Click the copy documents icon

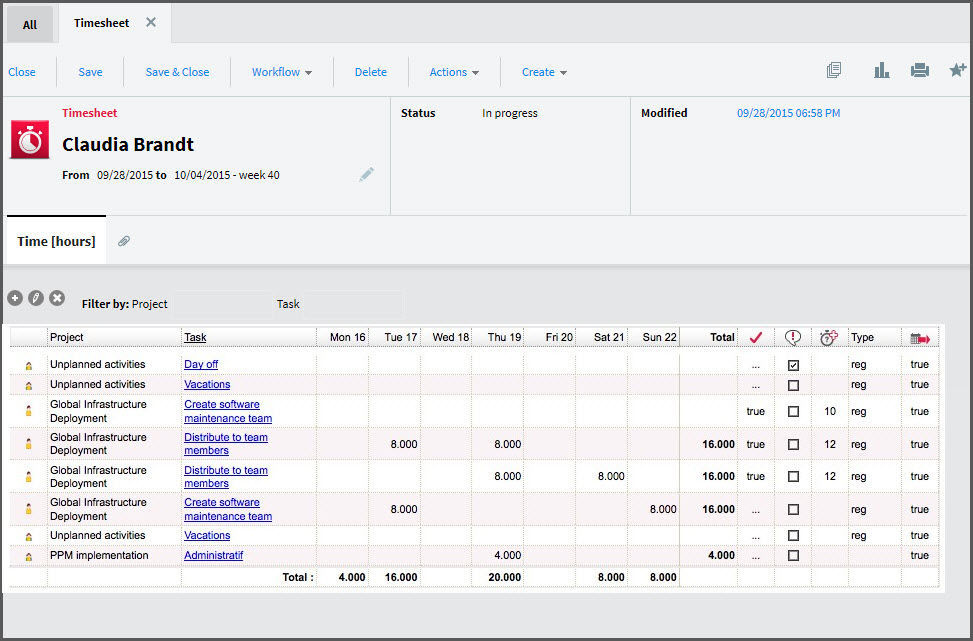834,71
